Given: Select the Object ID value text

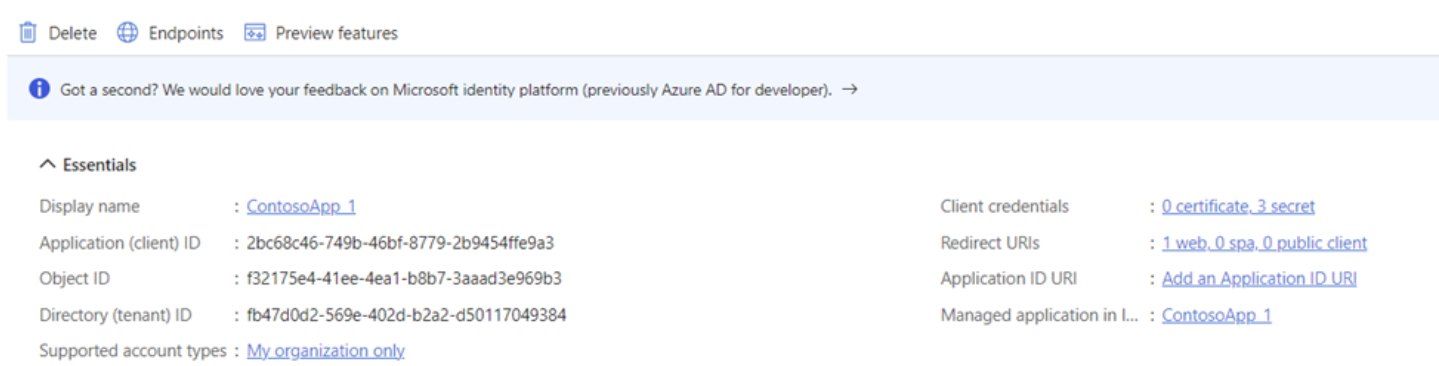Looking at the screenshot, I should [404, 278].
